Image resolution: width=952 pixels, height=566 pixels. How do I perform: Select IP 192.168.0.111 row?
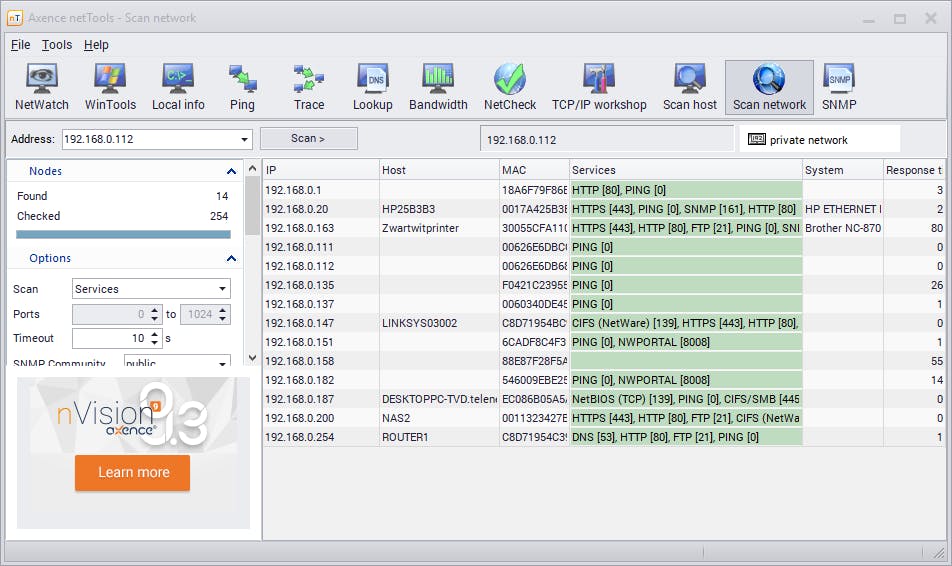[x=604, y=247]
